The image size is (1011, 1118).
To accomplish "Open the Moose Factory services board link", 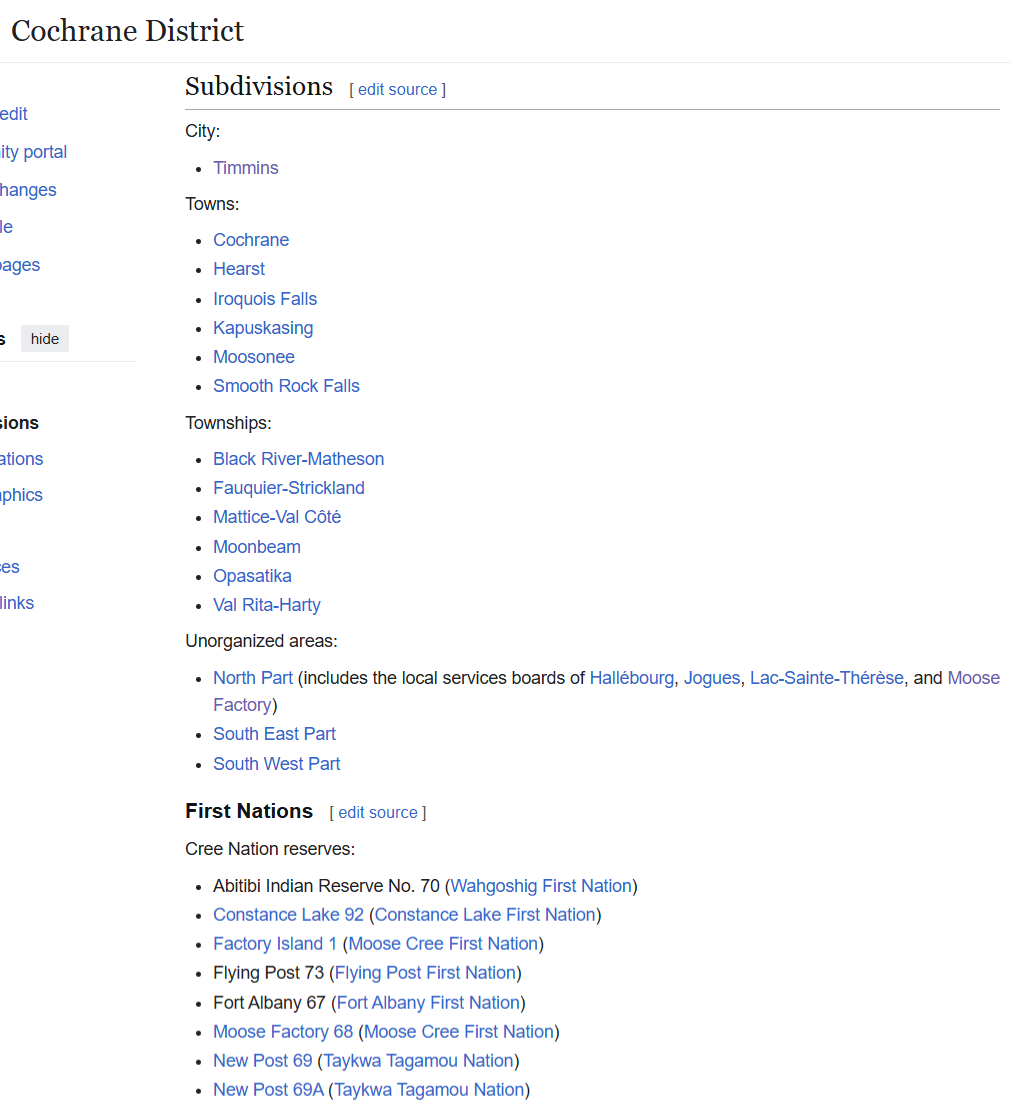I will (973, 677).
